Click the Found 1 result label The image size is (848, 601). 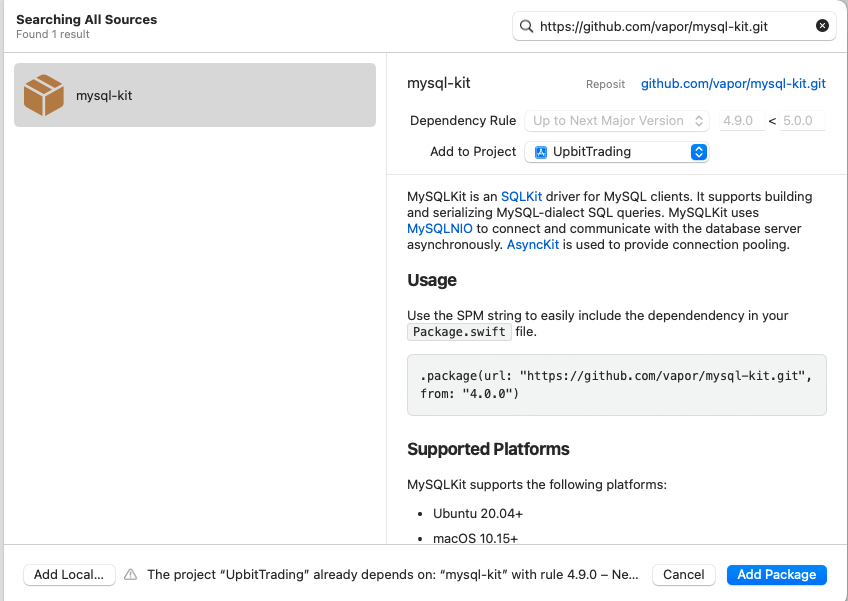[x=53, y=34]
